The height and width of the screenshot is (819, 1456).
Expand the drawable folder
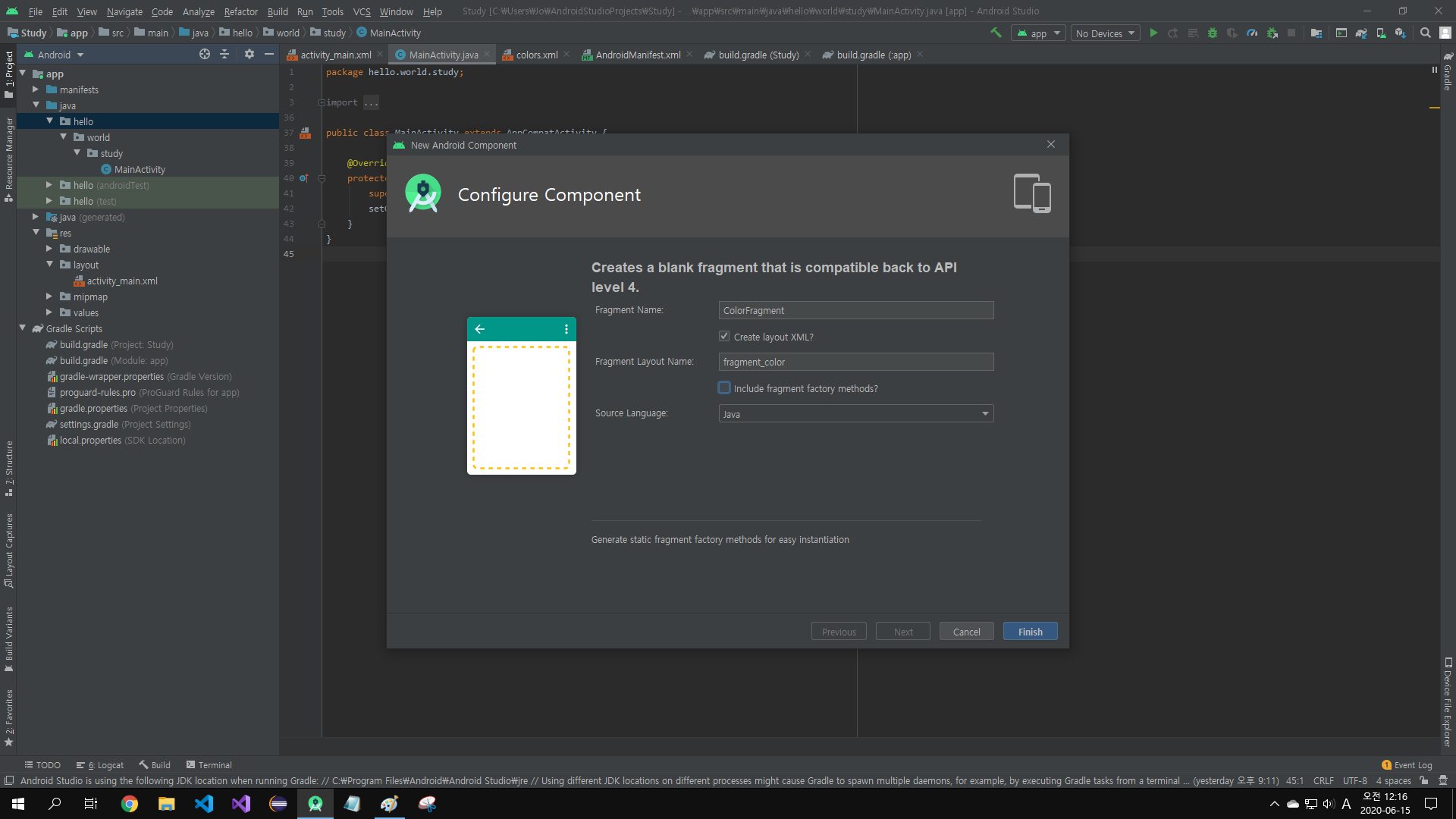tap(49, 249)
